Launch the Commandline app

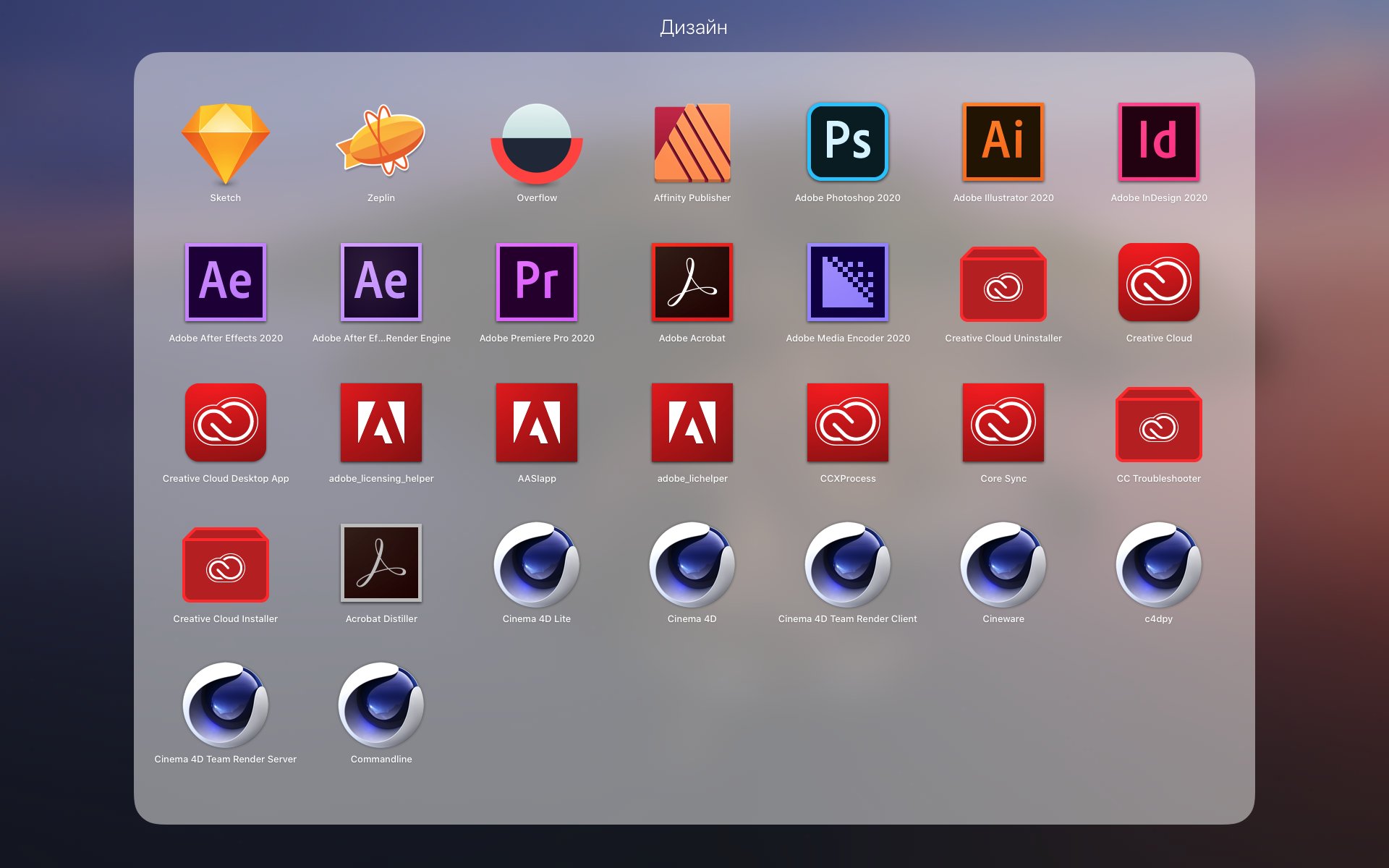(381, 705)
